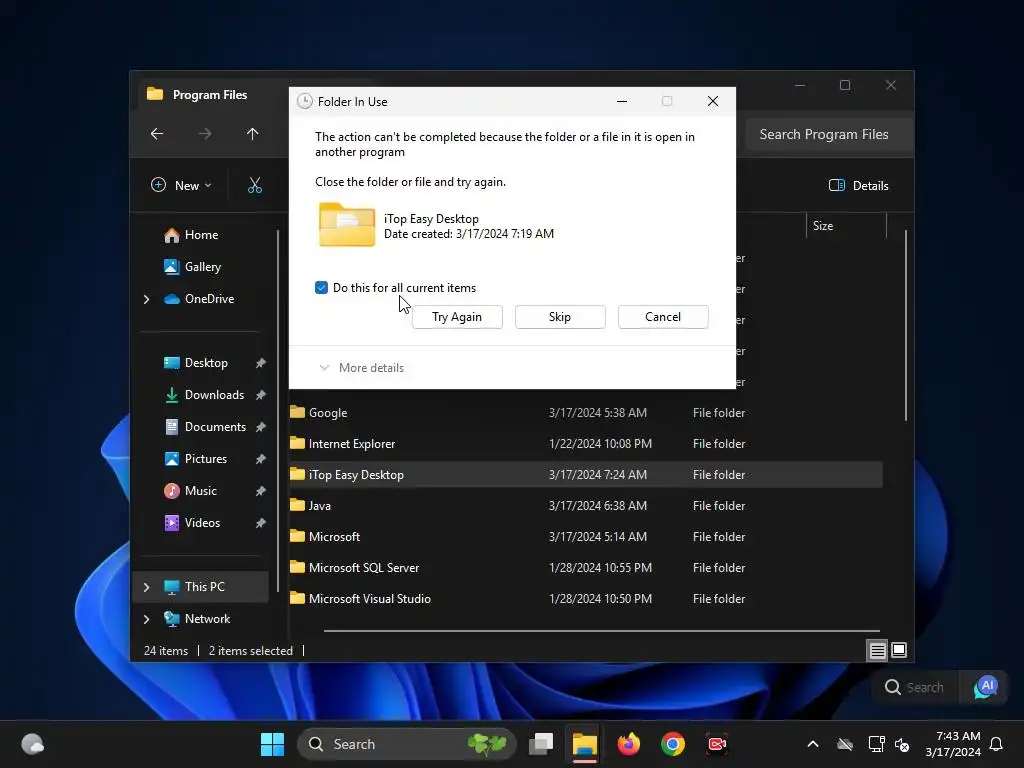Viewport: 1024px width, 768px height.
Task: Switch to the large thumbnails view icon
Action: 899,650
